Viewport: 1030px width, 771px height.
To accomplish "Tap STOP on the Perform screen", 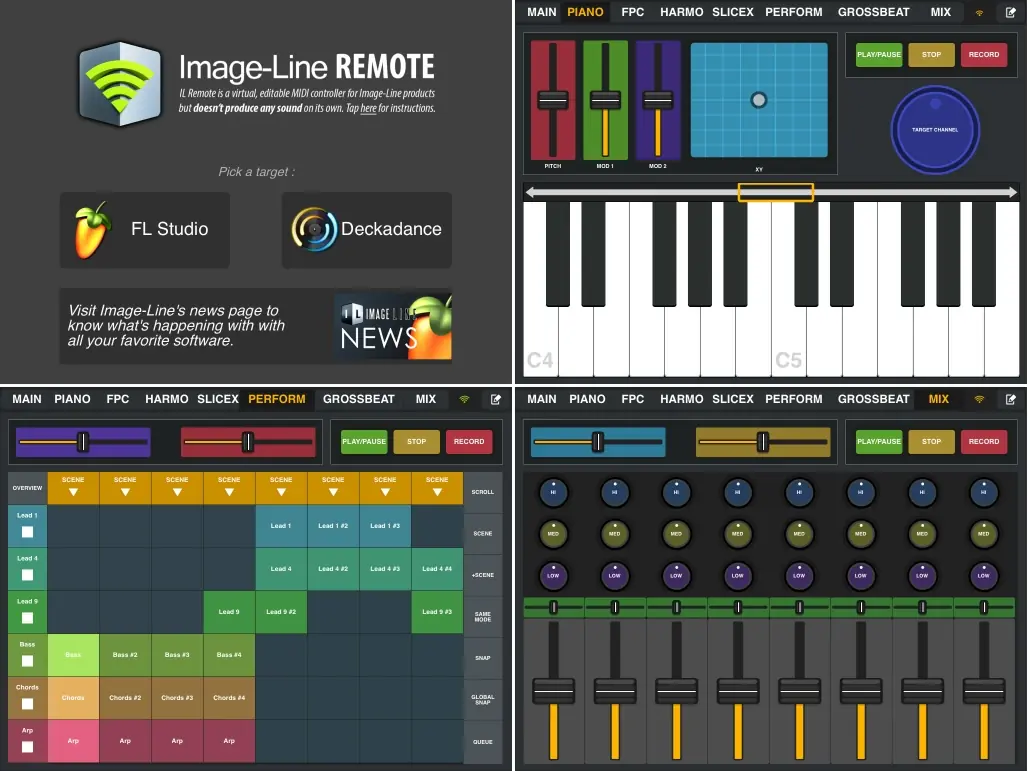I will [x=416, y=441].
